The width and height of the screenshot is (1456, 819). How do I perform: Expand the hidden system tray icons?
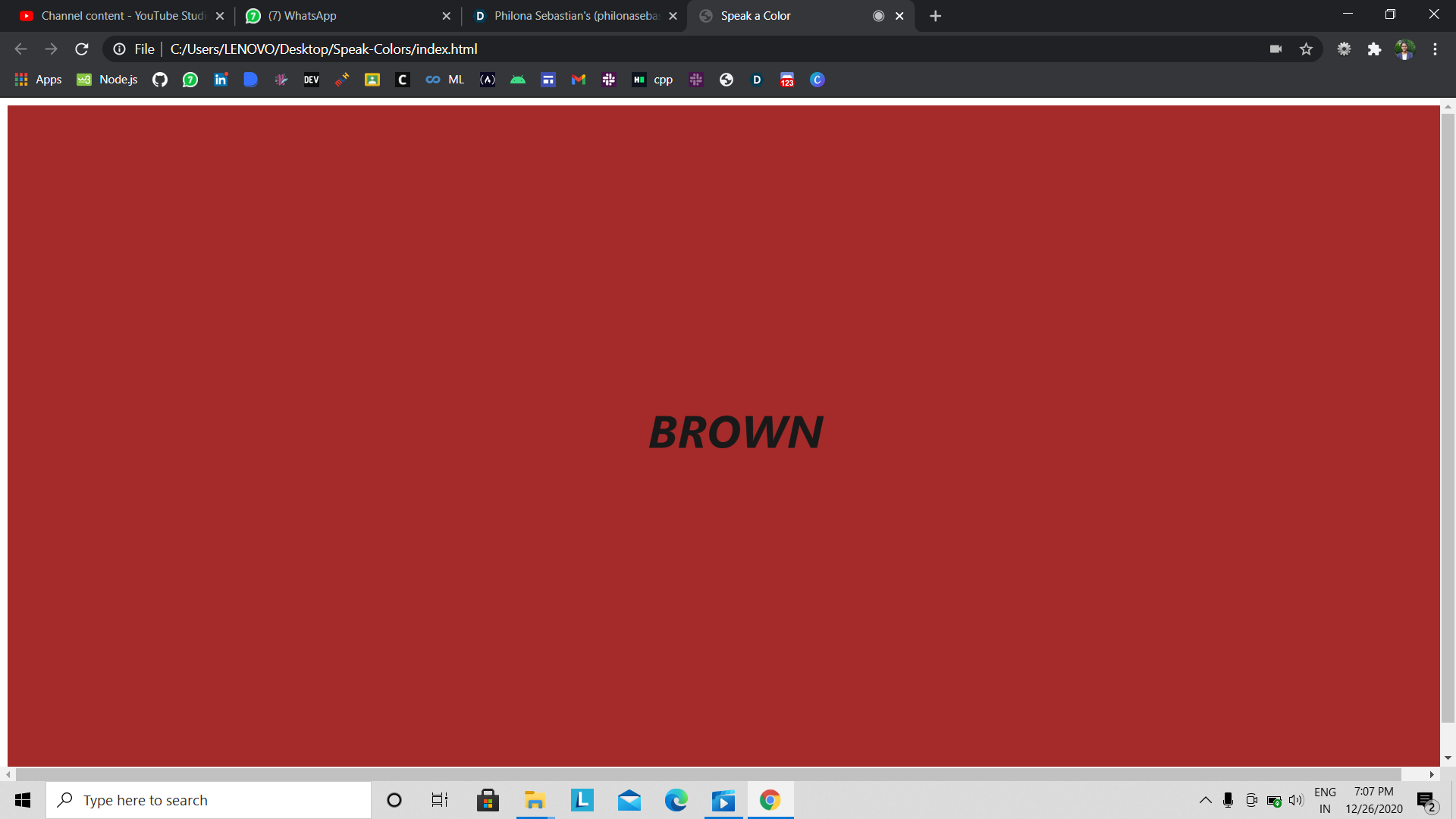[x=1205, y=800]
